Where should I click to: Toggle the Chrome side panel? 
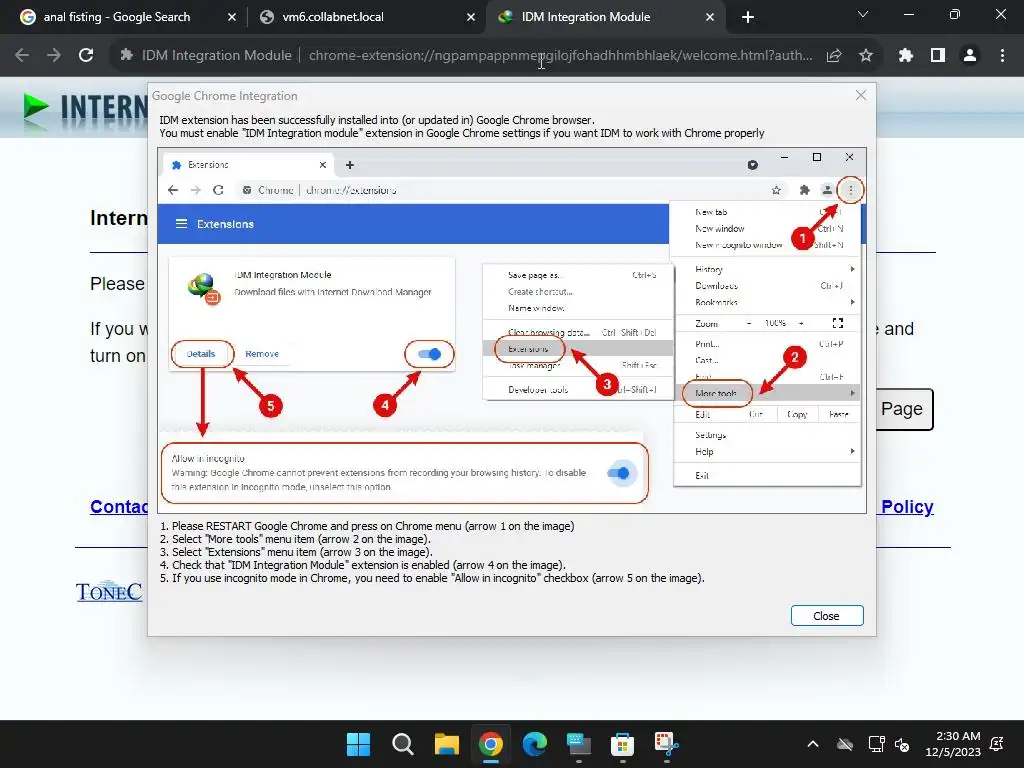tap(938, 56)
